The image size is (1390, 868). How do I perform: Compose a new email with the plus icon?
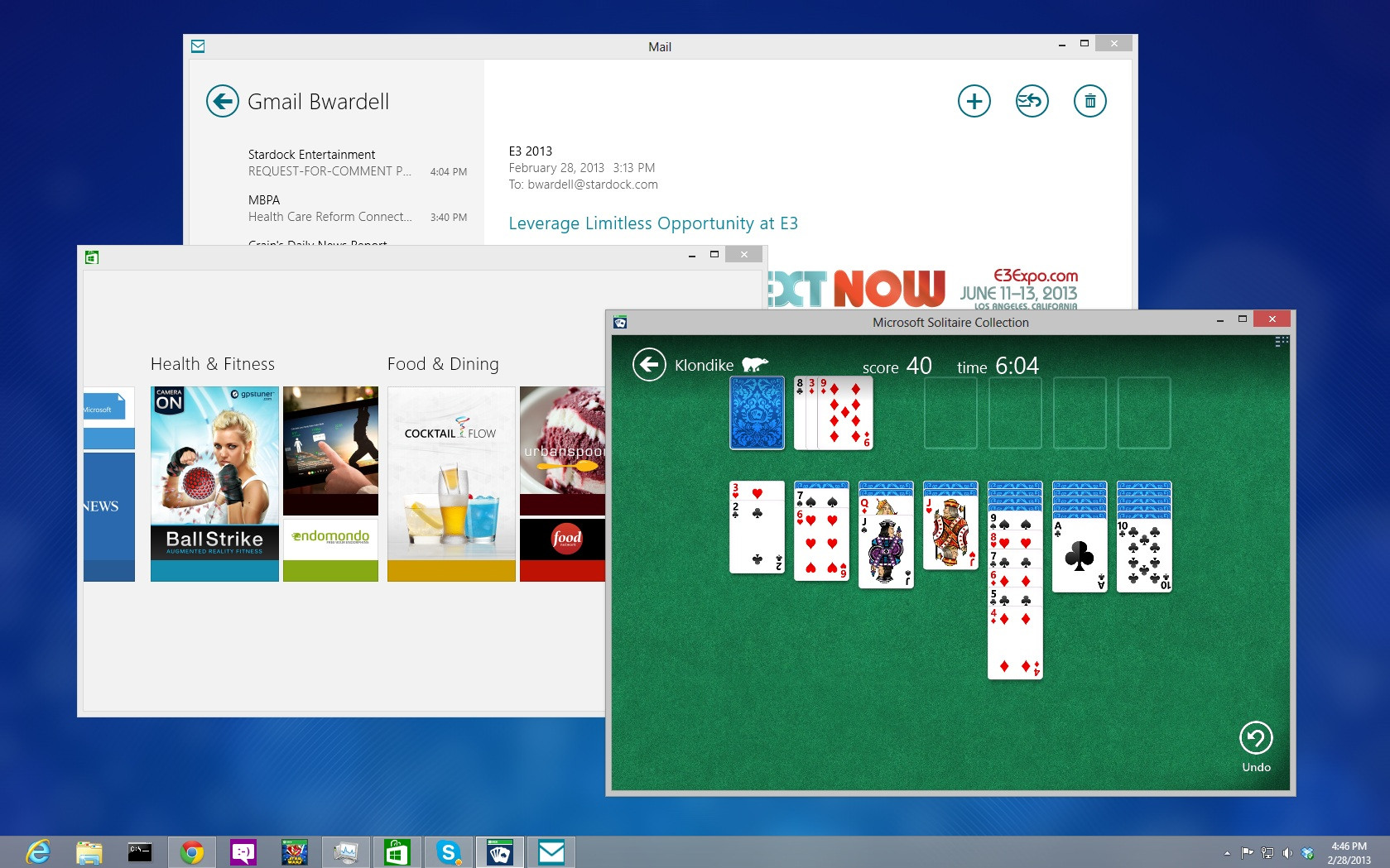tap(974, 101)
